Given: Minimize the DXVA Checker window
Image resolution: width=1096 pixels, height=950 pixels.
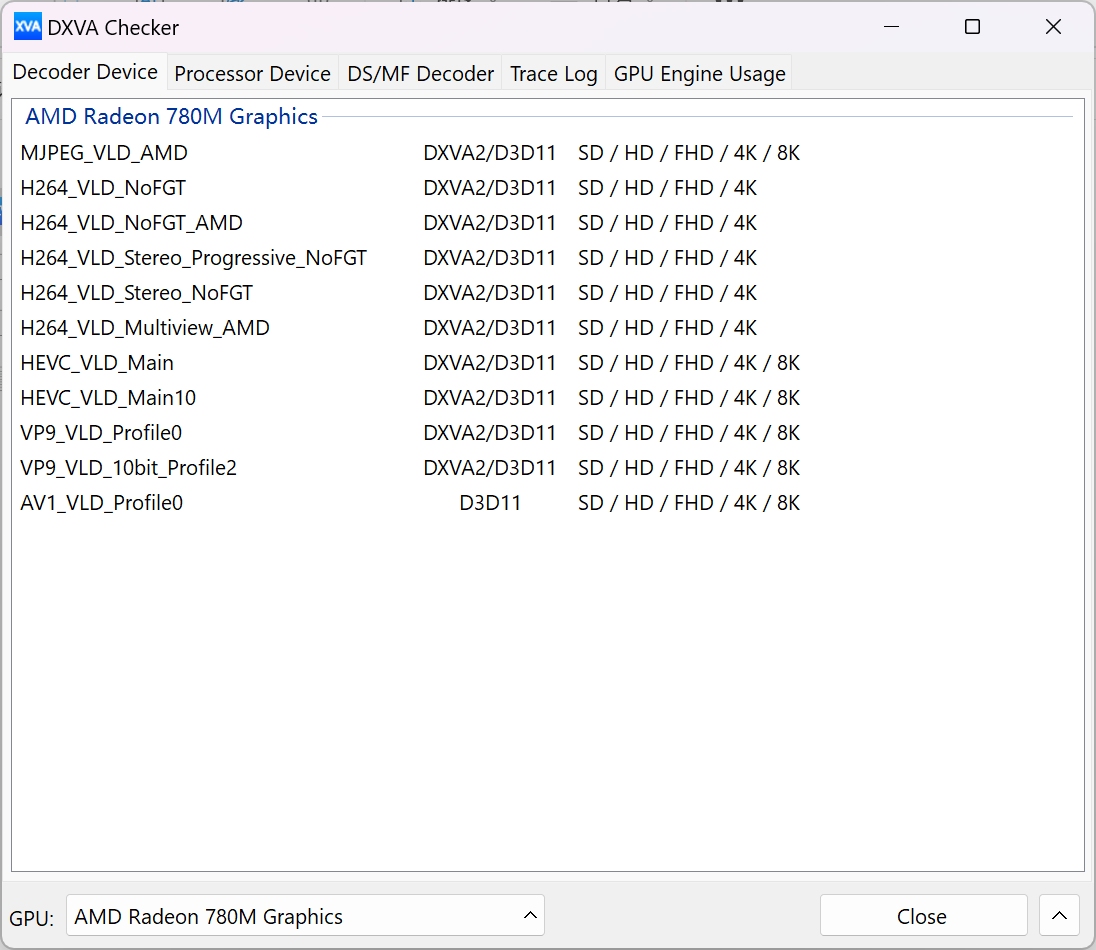Looking at the screenshot, I should pyautogui.click(x=891, y=27).
